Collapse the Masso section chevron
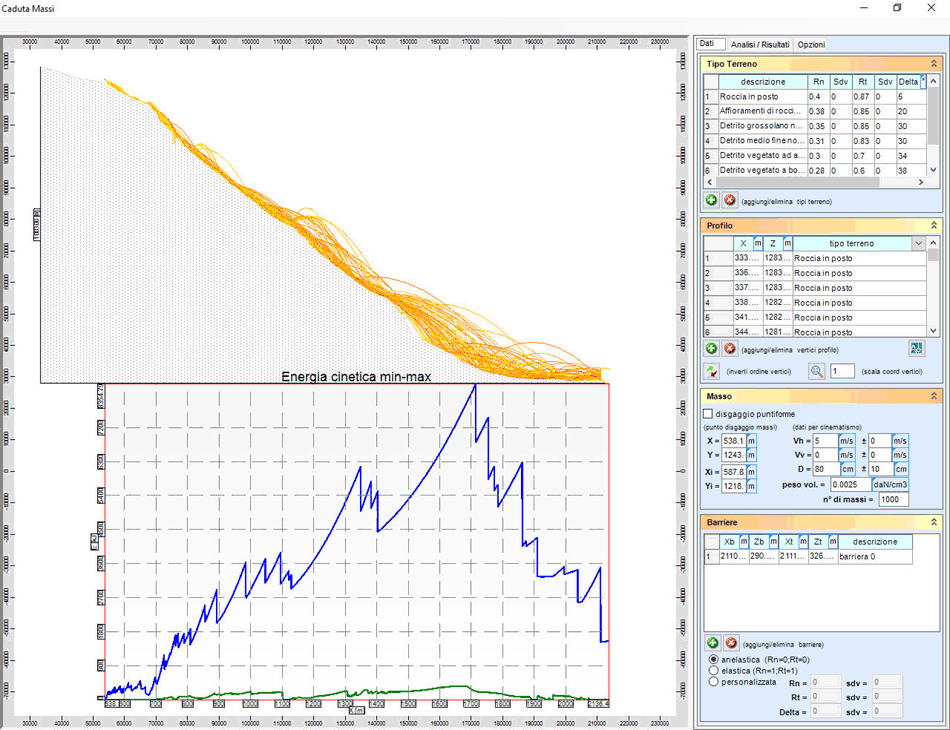Viewport: 950px width, 730px height. point(933,397)
